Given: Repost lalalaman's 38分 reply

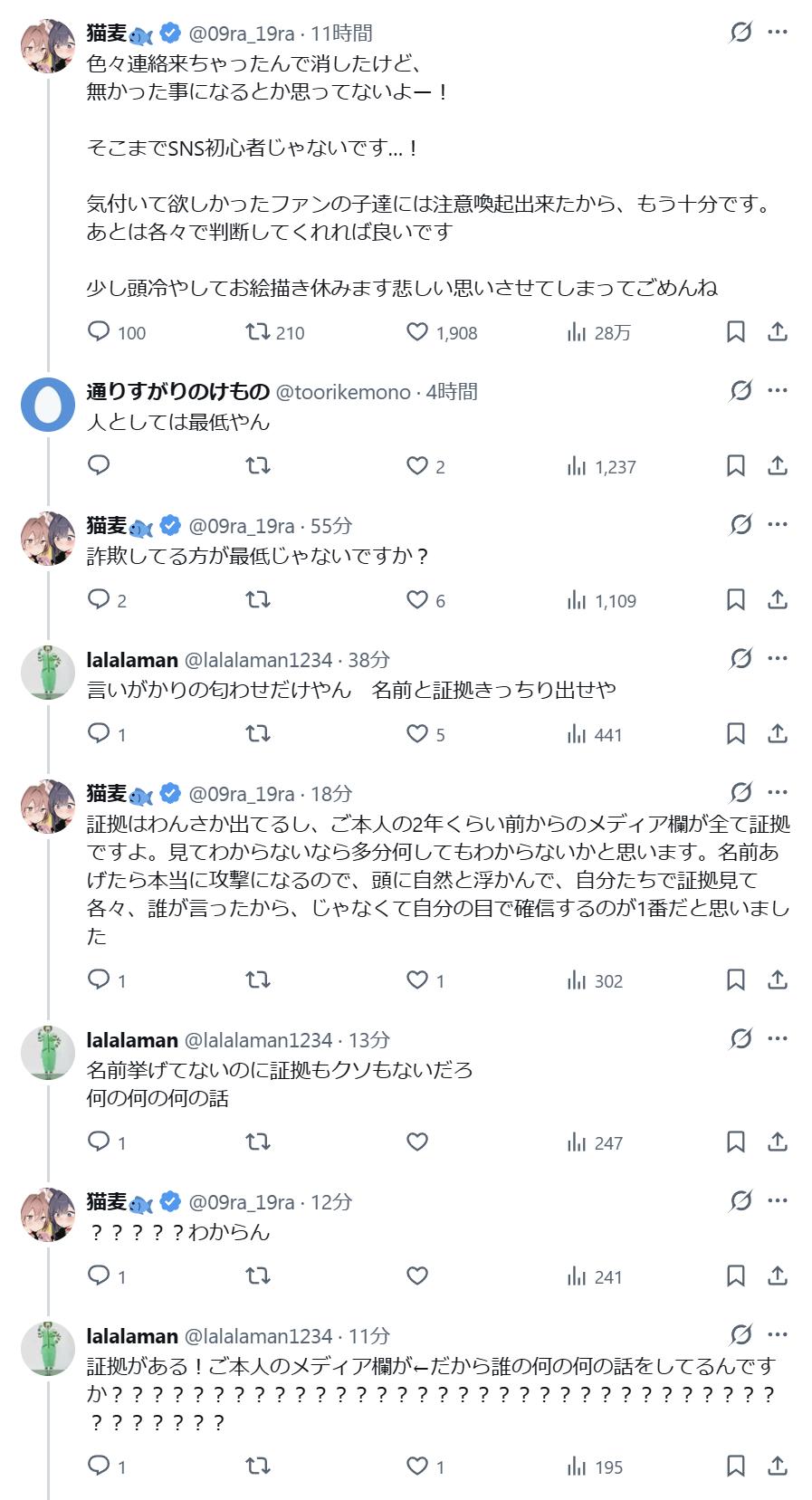Looking at the screenshot, I should (x=258, y=734).
